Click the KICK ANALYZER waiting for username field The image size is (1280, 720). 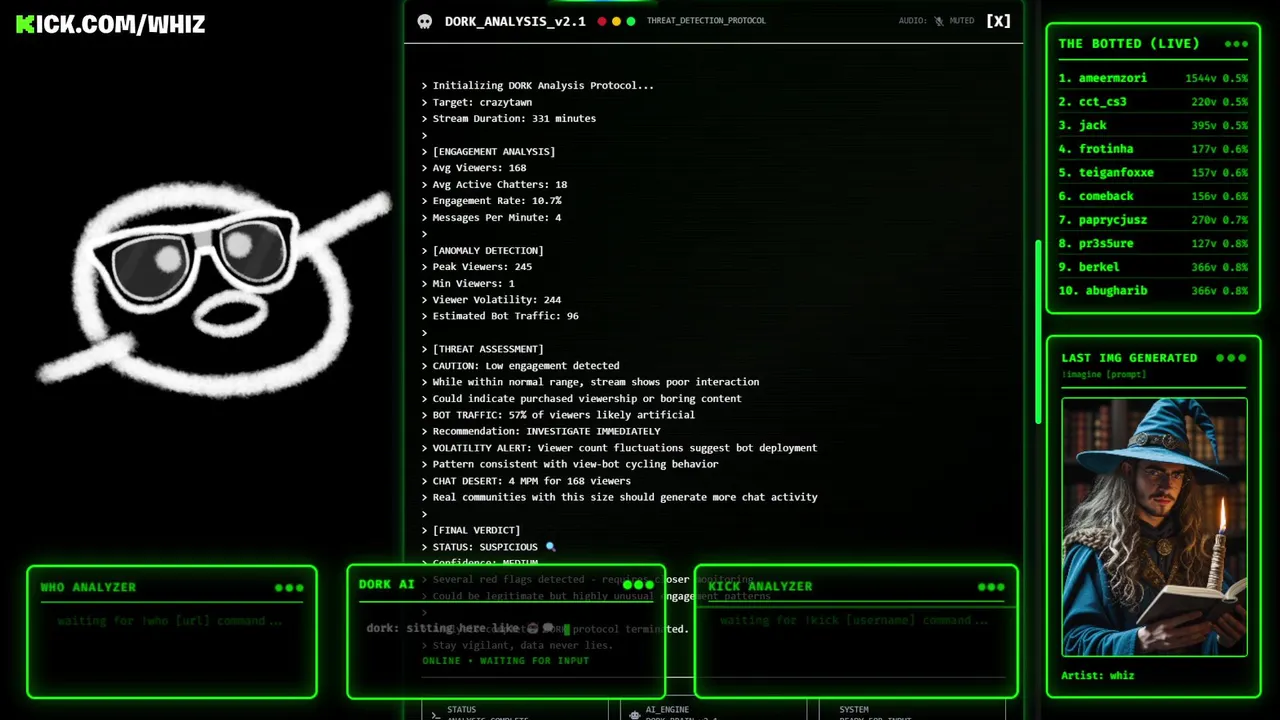[x=854, y=620]
